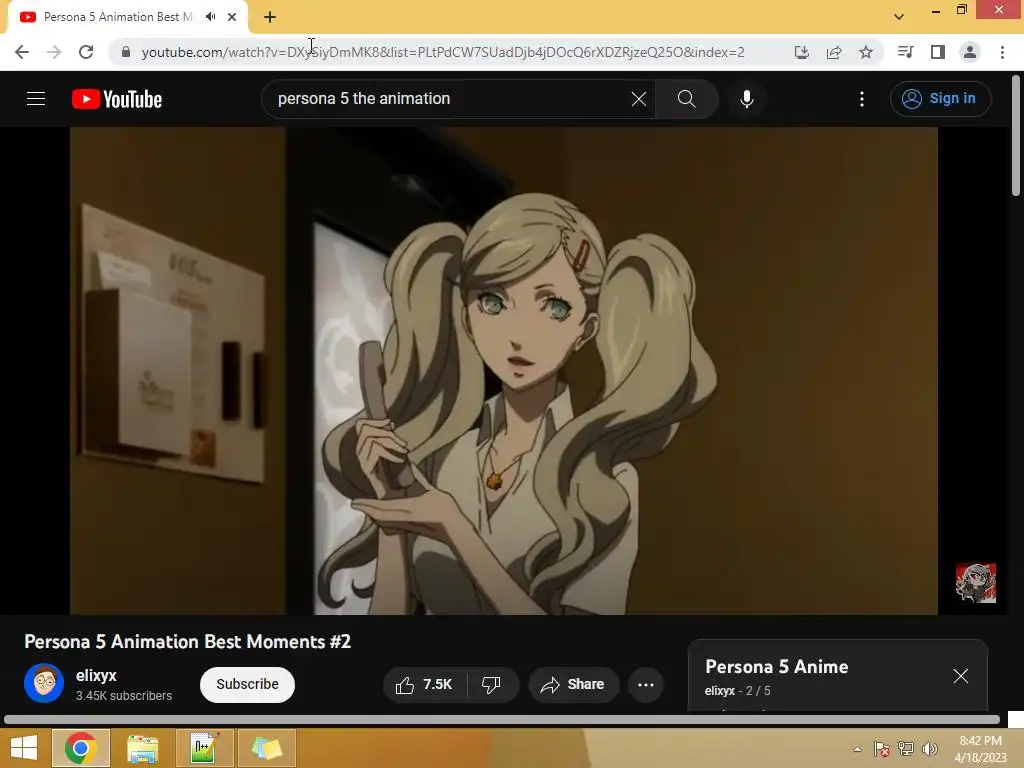1024x768 pixels.
Task: Sign in to YouTube
Action: 940,99
